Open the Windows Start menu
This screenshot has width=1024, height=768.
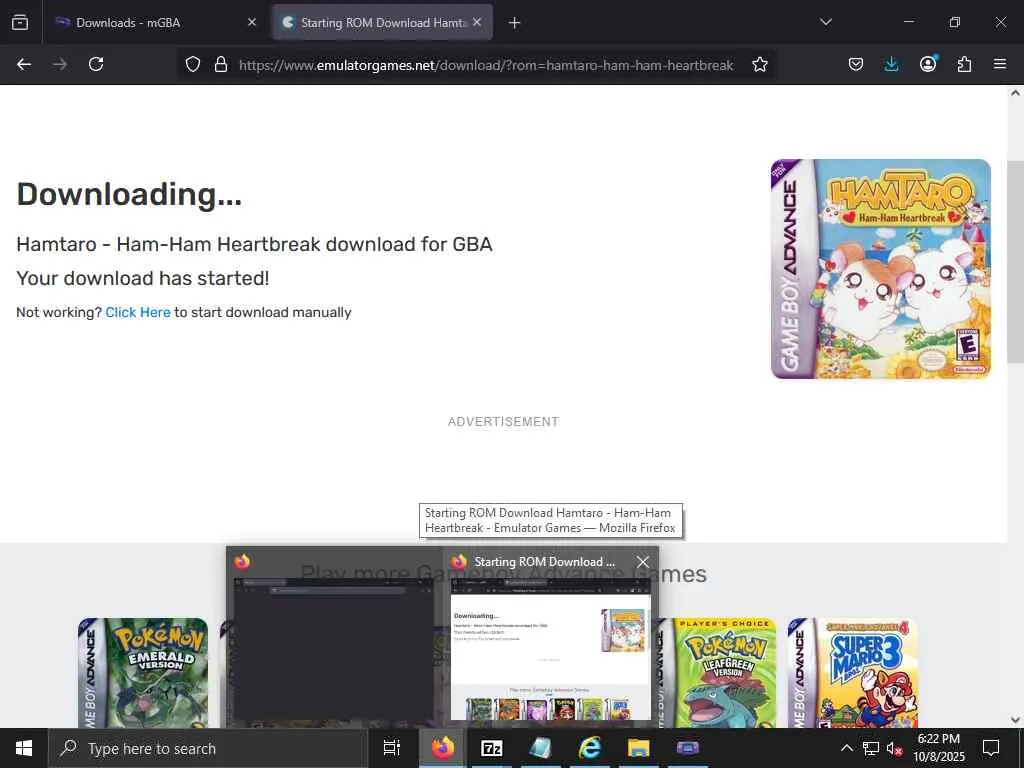tap(24, 748)
